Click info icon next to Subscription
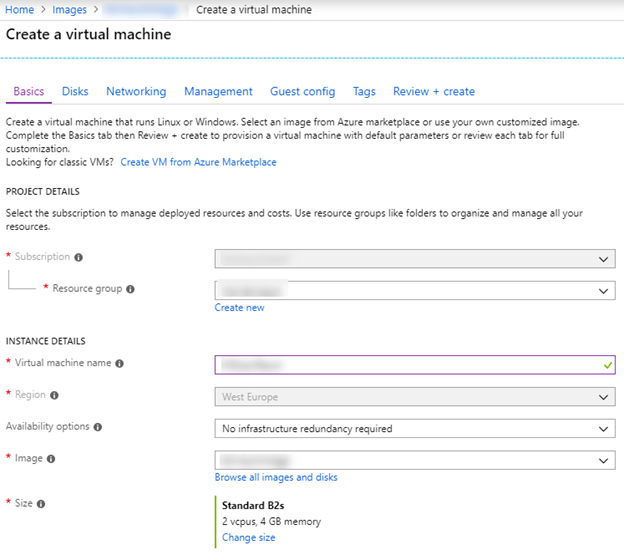This screenshot has height=555, width=624. pyautogui.click(x=79, y=257)
